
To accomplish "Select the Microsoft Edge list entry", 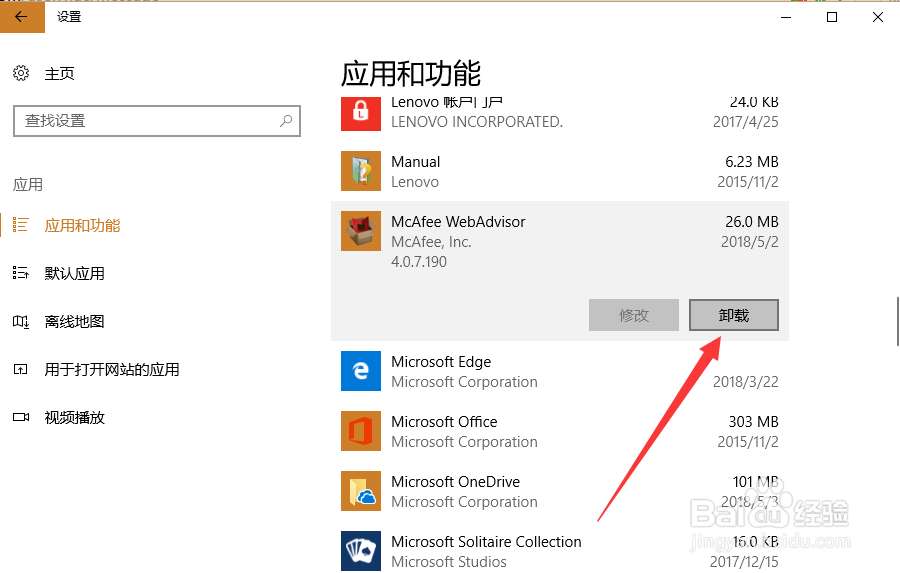I will tap(560, 371).
